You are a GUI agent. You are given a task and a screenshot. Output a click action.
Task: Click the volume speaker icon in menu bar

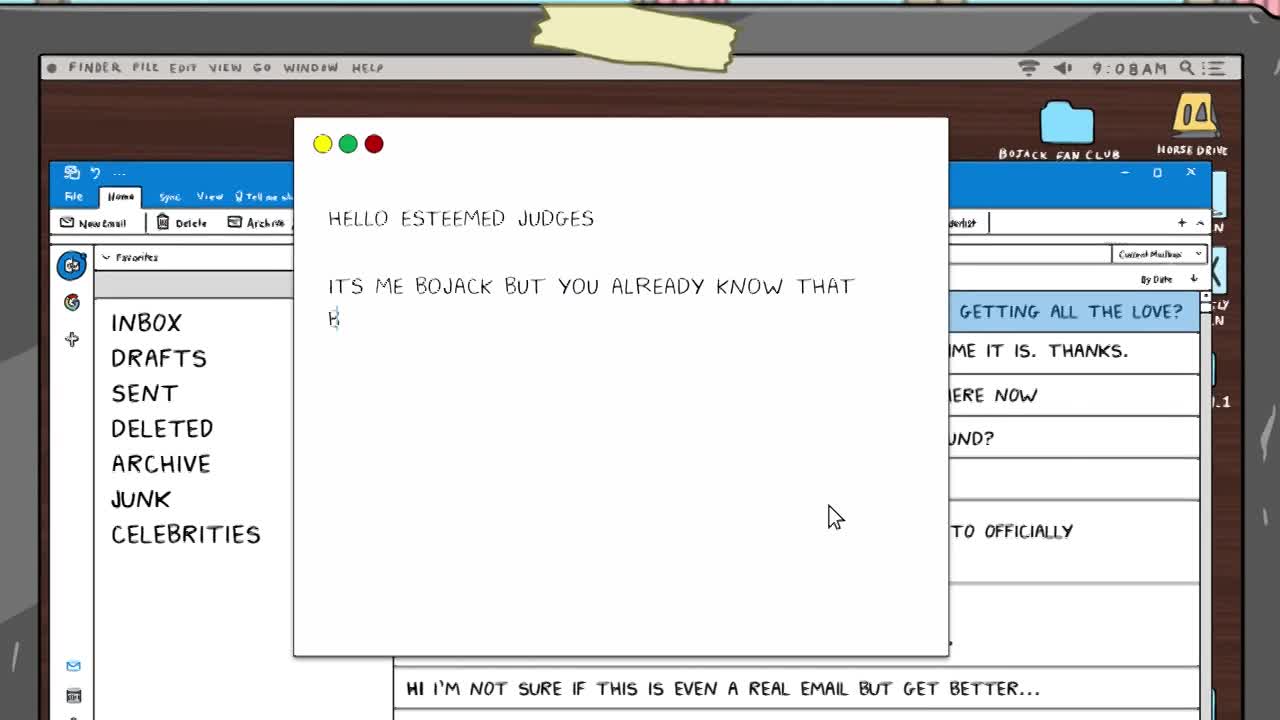pos(1062,68)
